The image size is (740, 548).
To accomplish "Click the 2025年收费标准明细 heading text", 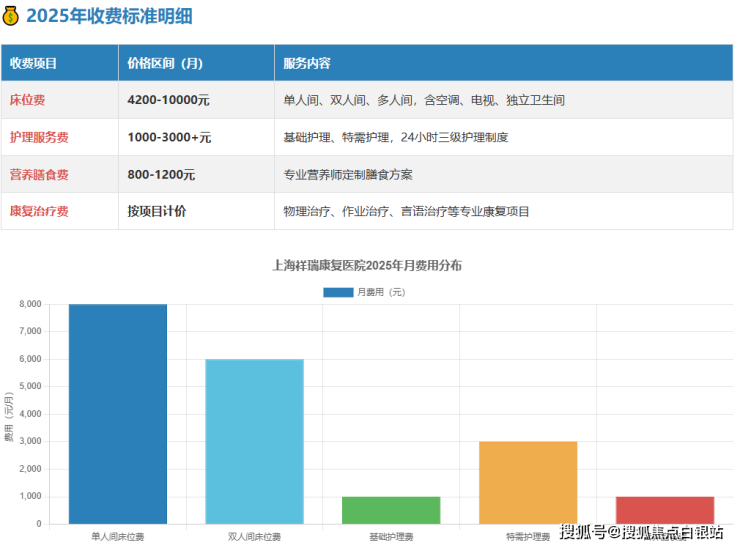I will click(x=110, y=16).
